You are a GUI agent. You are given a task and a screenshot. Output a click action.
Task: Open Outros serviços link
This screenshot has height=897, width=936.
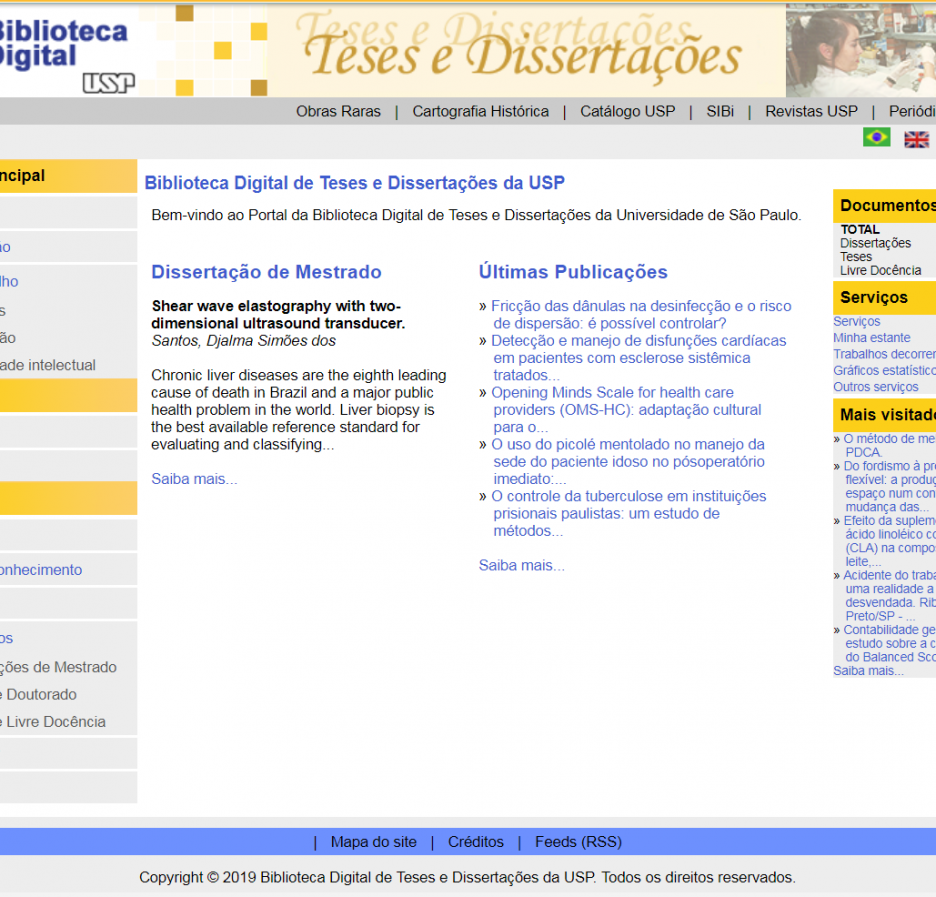click(x=876, y=387)
